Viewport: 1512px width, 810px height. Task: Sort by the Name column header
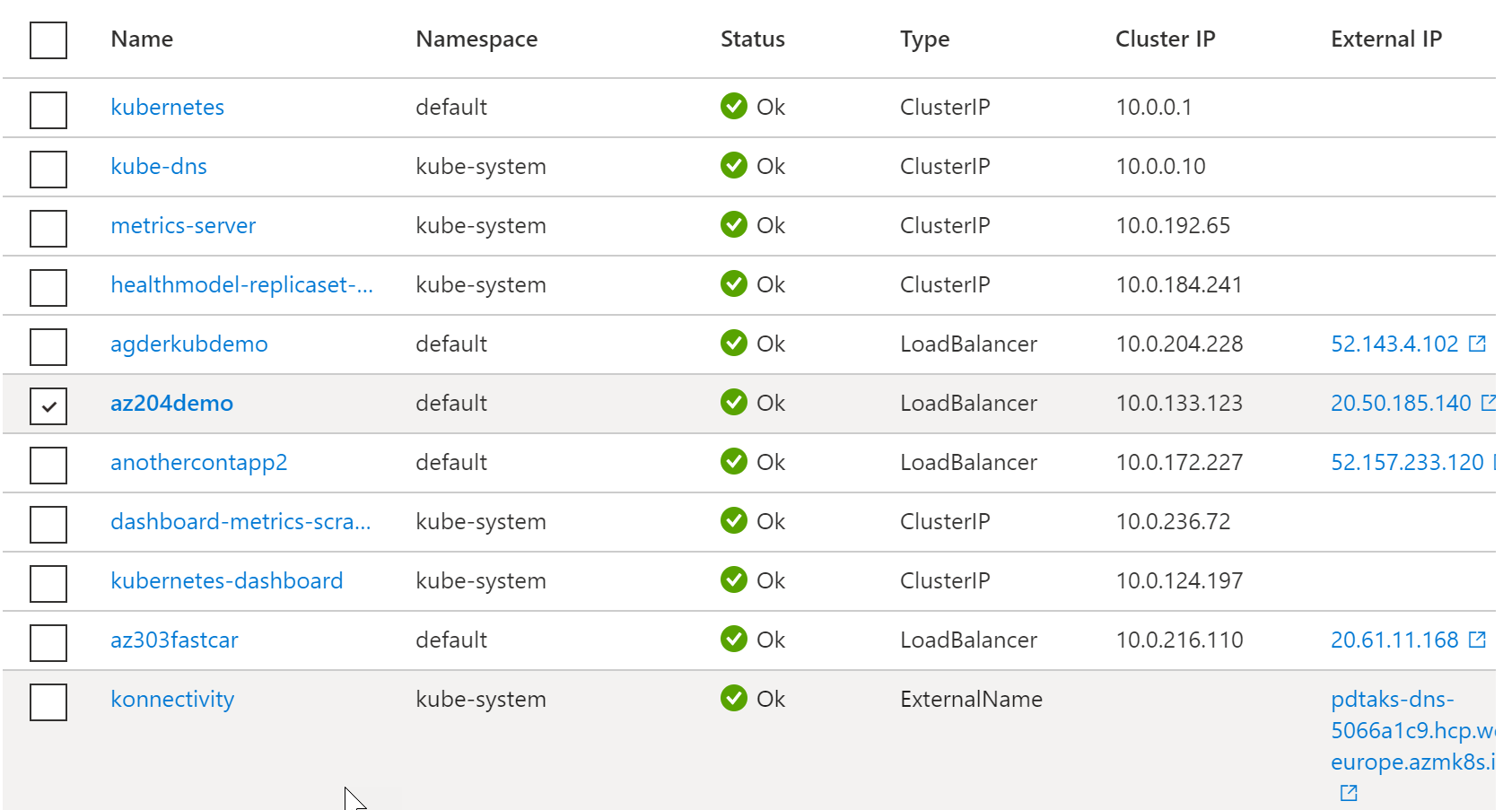(x=142, y=39)
